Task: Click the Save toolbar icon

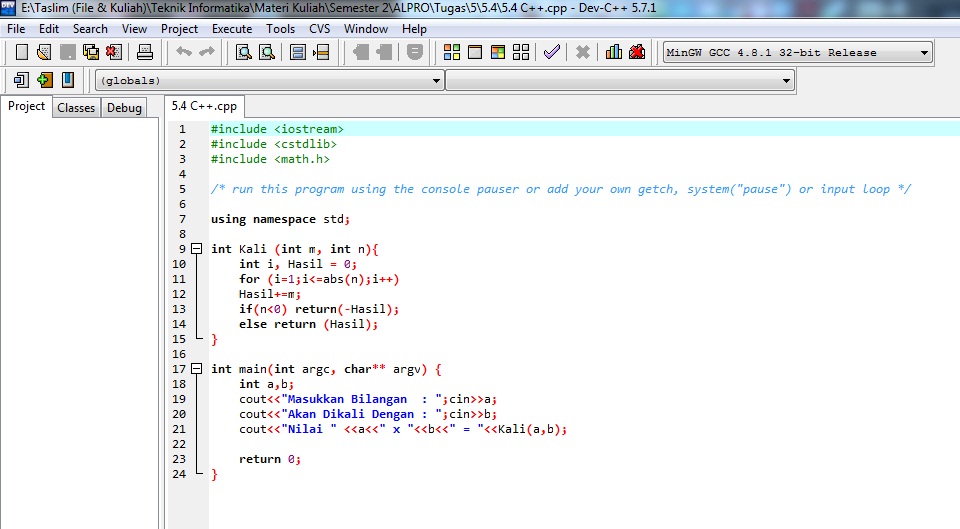Action: [67, 52]
